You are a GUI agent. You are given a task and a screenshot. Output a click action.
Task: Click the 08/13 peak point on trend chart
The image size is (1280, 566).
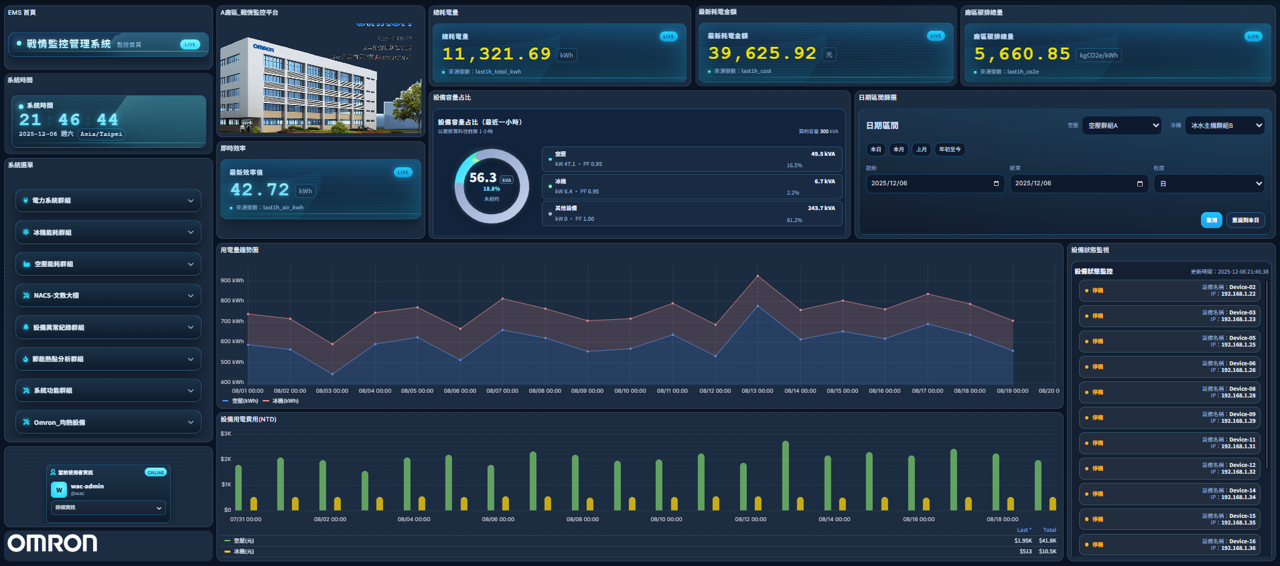757,276
